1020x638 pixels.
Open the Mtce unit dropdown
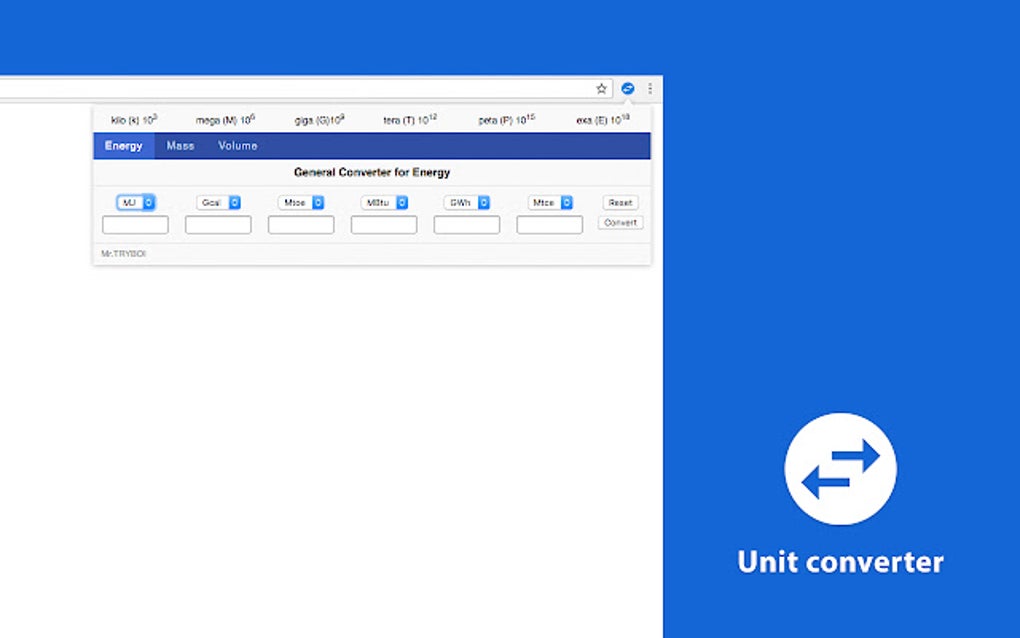(x=550, y=202)
